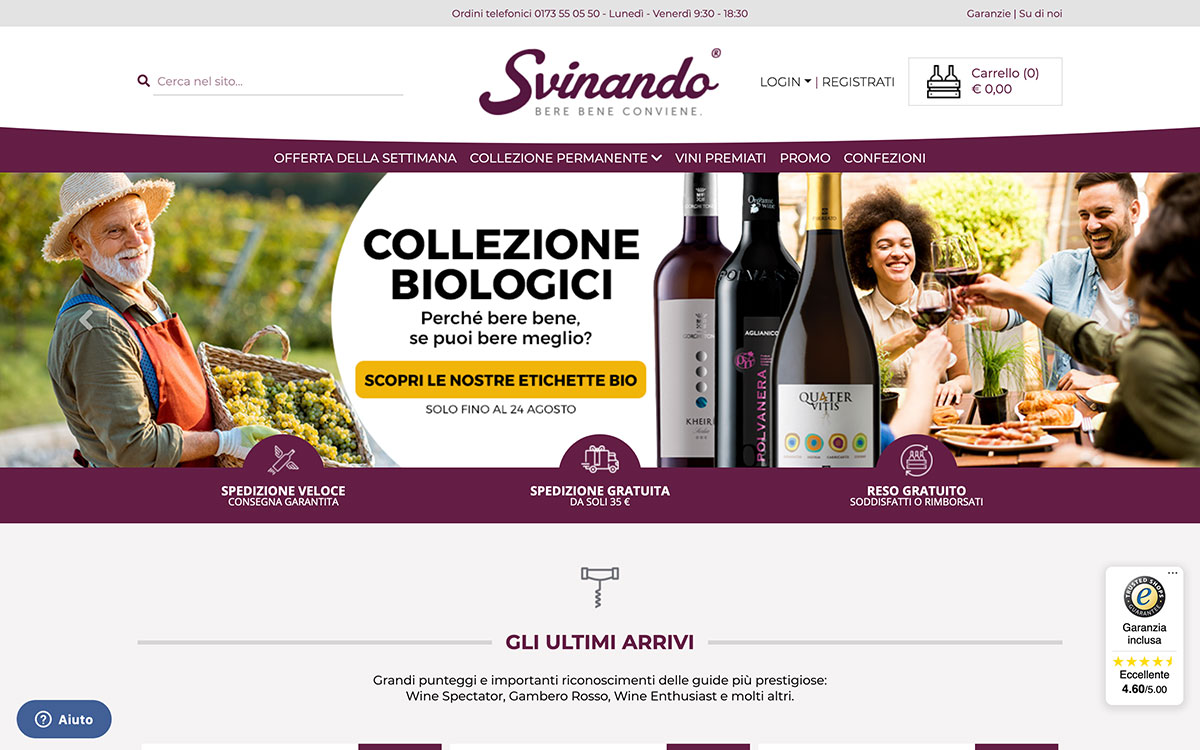Screen dimensions: 1200x750
Task: Click the Svinando logo
Action: pyautogui.click(x=600, y=82)
